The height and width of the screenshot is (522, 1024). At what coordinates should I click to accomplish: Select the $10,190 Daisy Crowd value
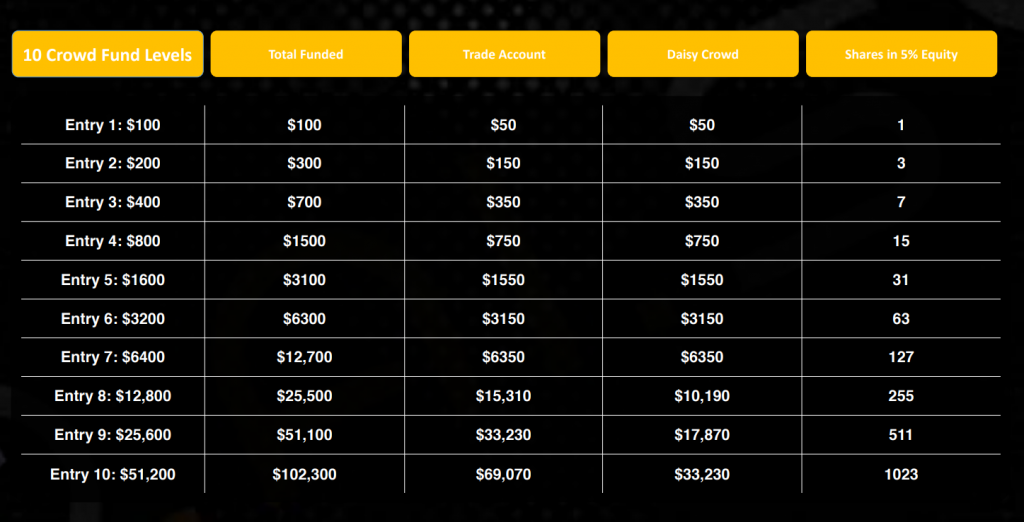[702, 396]
